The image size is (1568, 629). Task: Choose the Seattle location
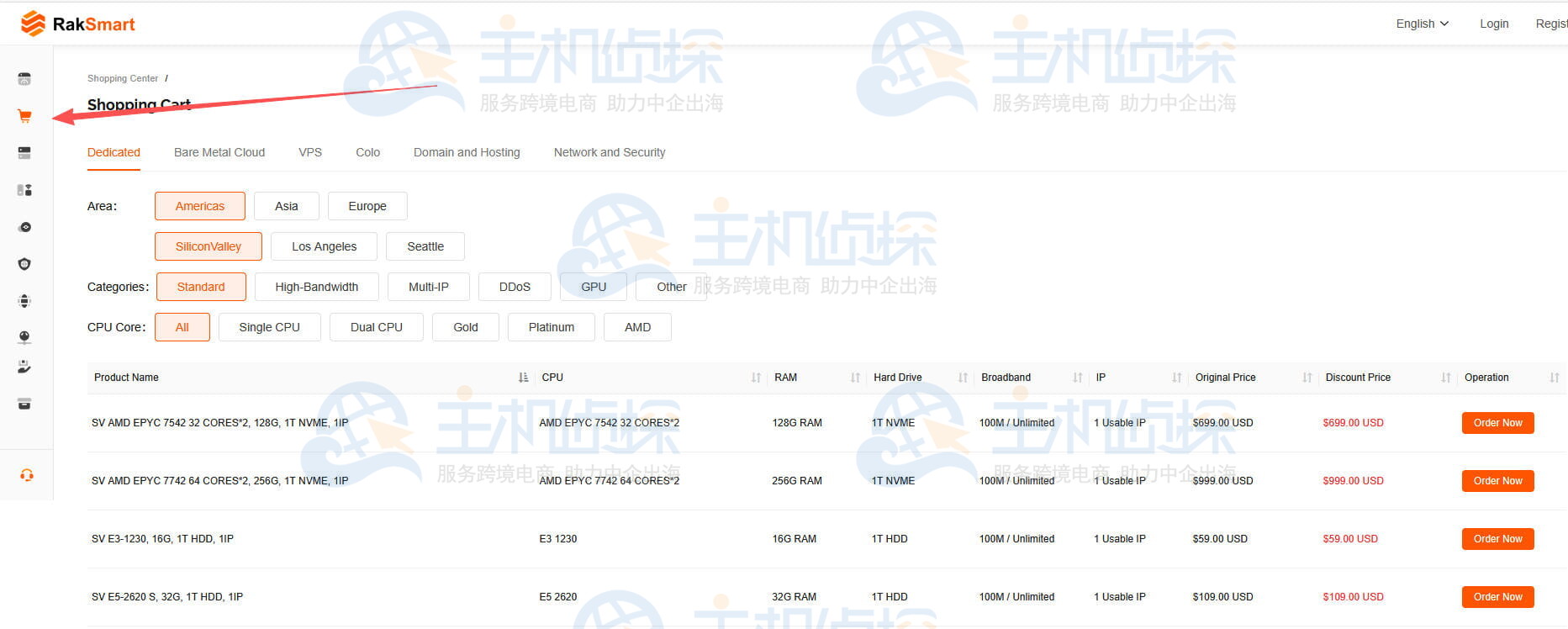pyautogui.click(x=425, y=246)
